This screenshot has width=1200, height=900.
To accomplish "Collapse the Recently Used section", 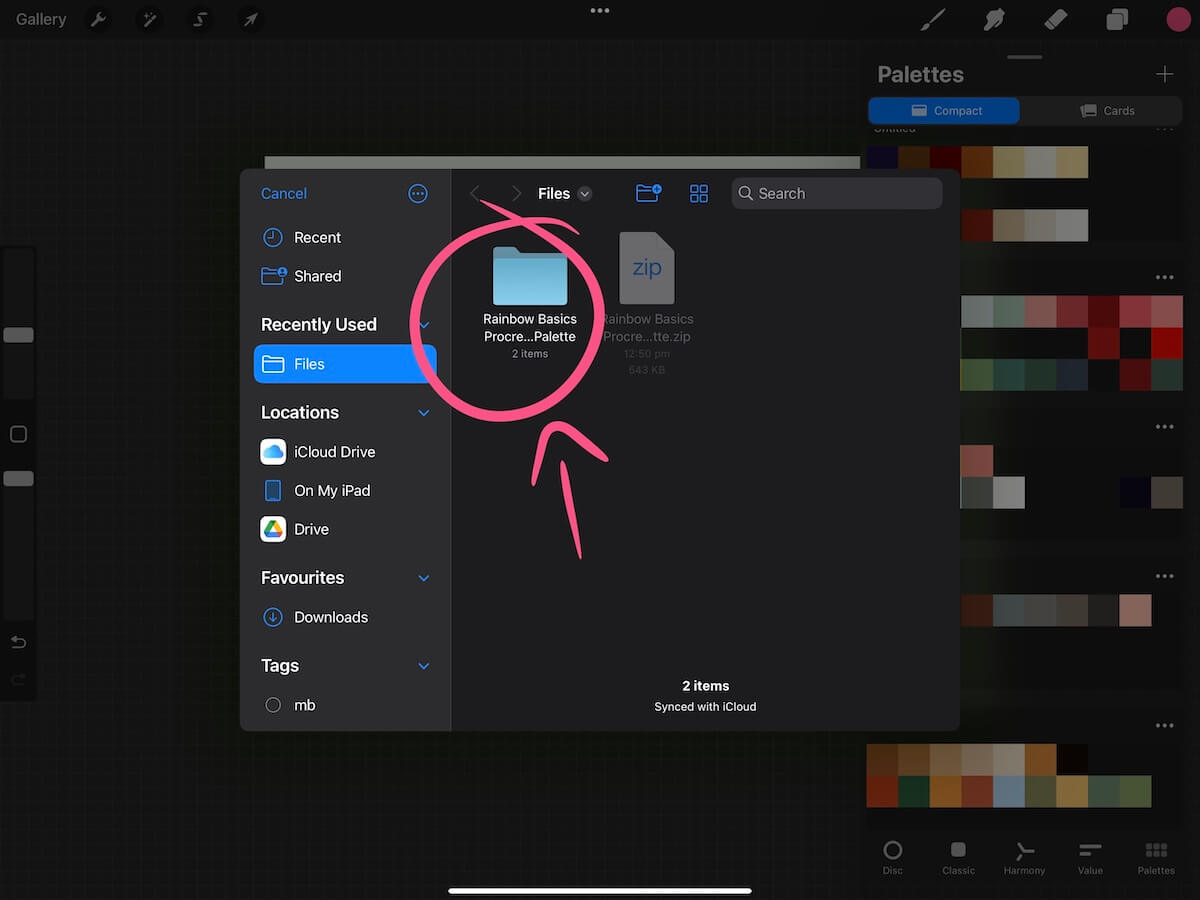I will pyautogui.click(x=424, y=324).
